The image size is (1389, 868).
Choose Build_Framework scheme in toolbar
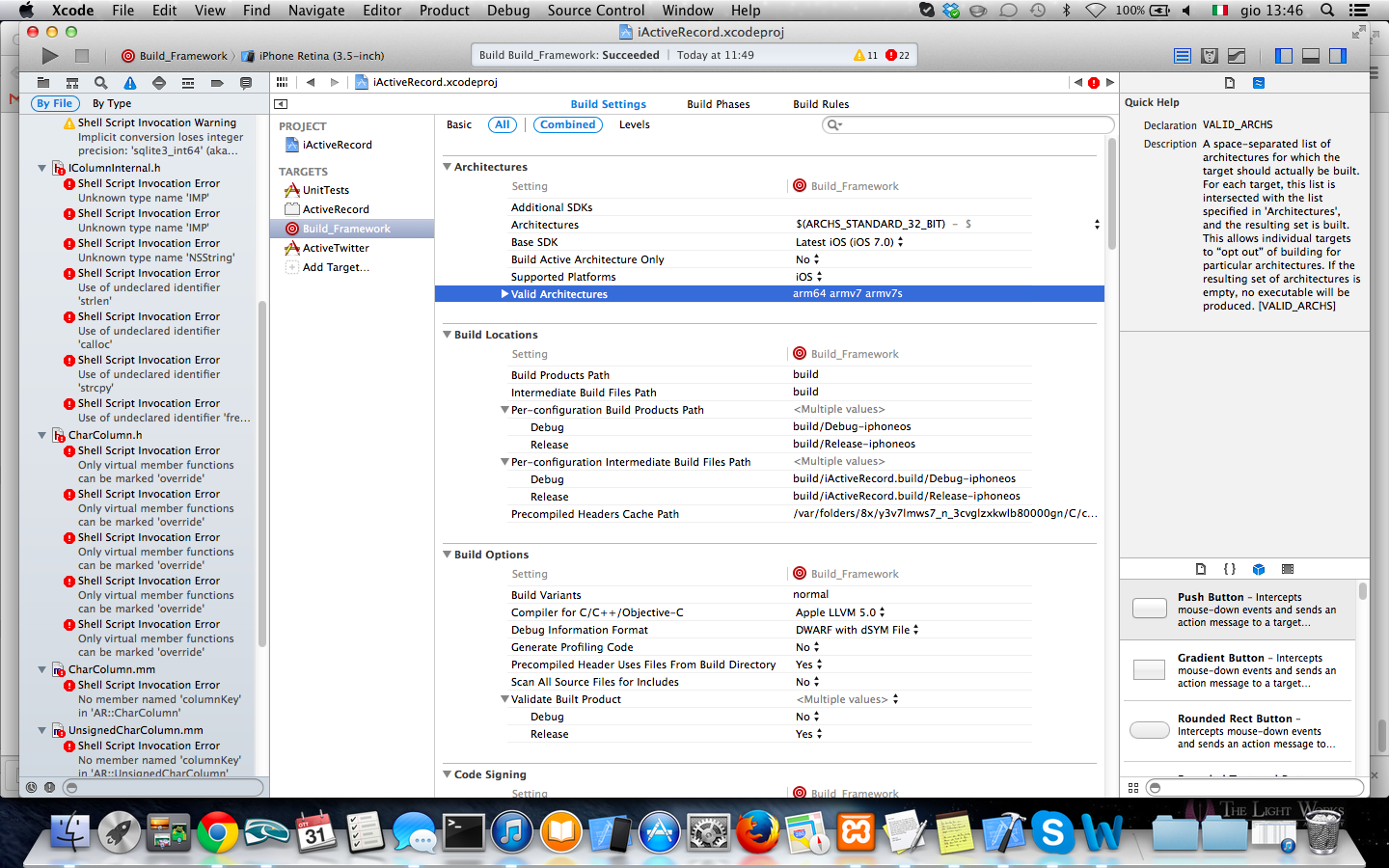tap(176, 56)
